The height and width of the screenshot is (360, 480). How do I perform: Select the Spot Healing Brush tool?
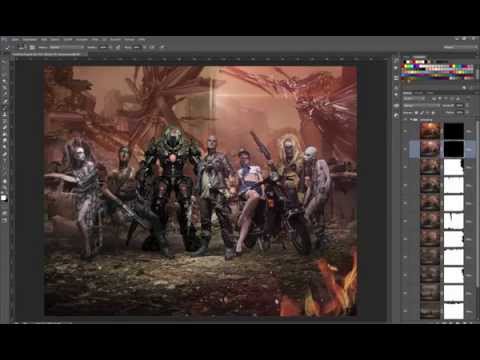[x=5, y=102]
